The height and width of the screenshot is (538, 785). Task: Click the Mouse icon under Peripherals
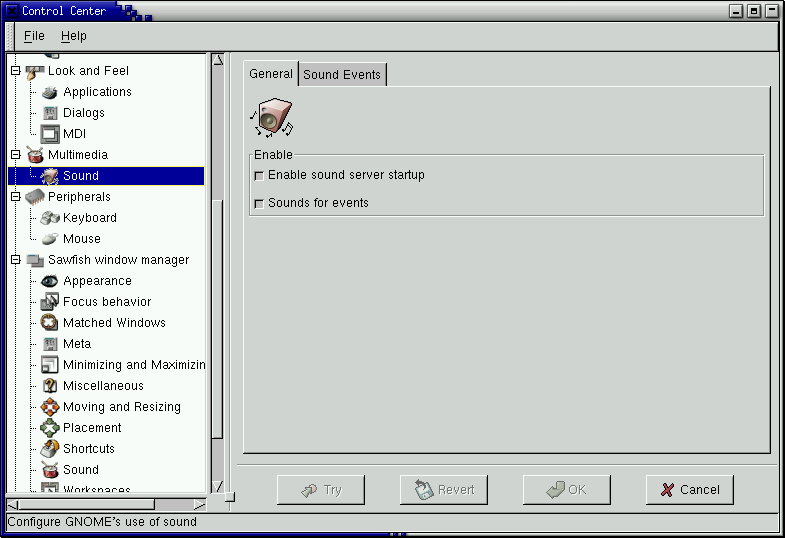[50, 239]
